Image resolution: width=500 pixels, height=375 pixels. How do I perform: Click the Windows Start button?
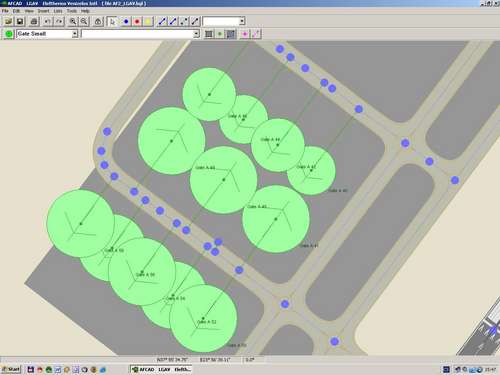coord(11,369)
